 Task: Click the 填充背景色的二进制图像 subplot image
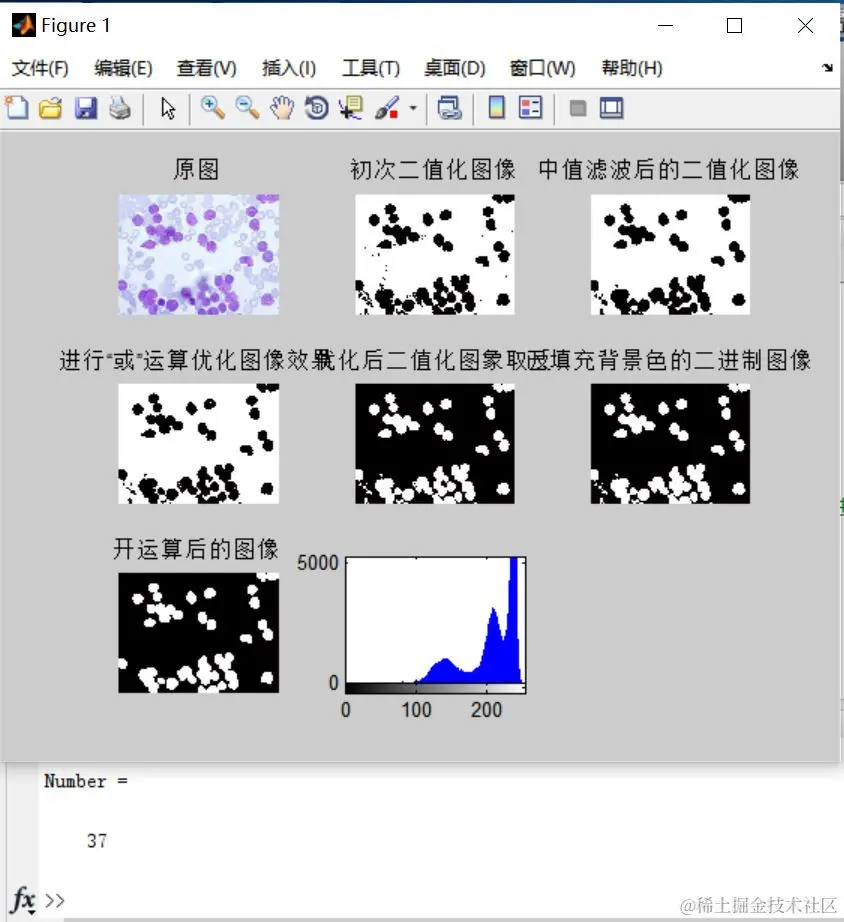tap(670, 444)
